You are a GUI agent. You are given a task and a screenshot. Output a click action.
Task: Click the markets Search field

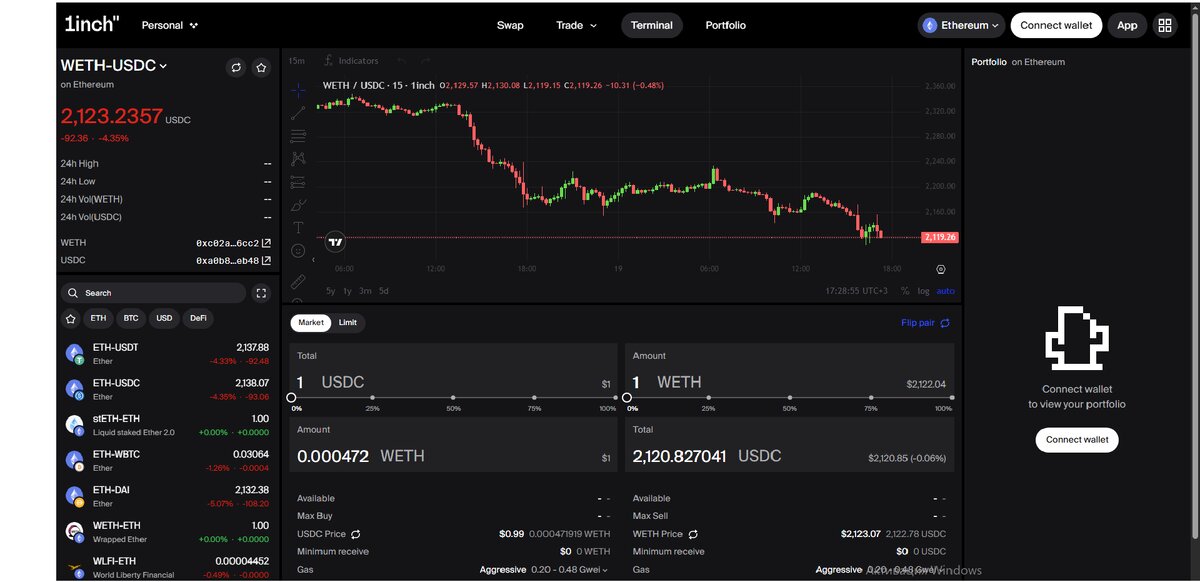(x=153, y=293)
